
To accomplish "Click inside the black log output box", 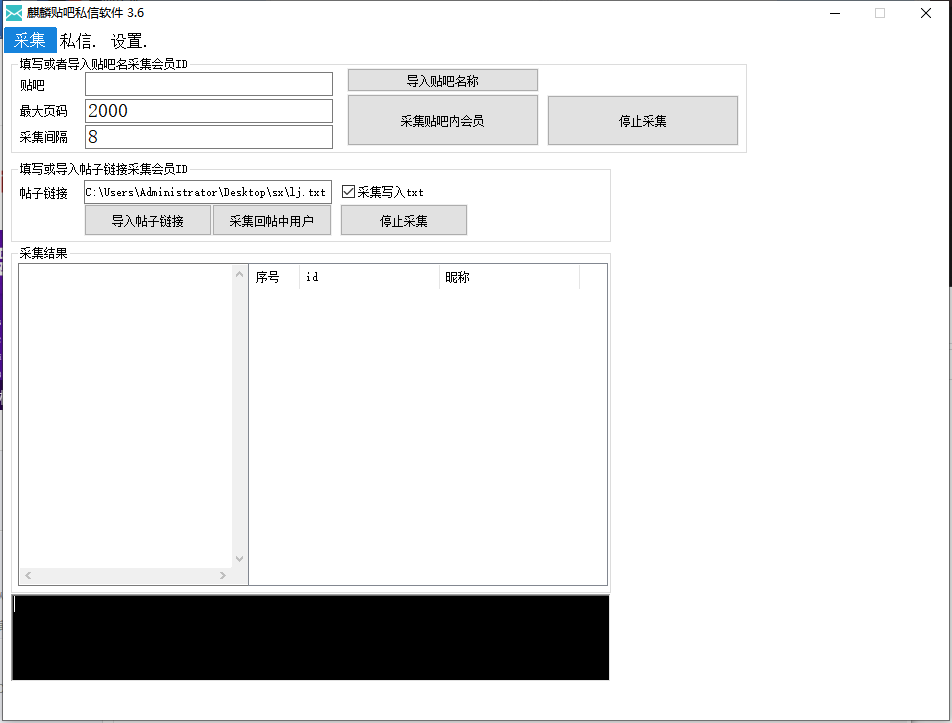I will (310, 637).
